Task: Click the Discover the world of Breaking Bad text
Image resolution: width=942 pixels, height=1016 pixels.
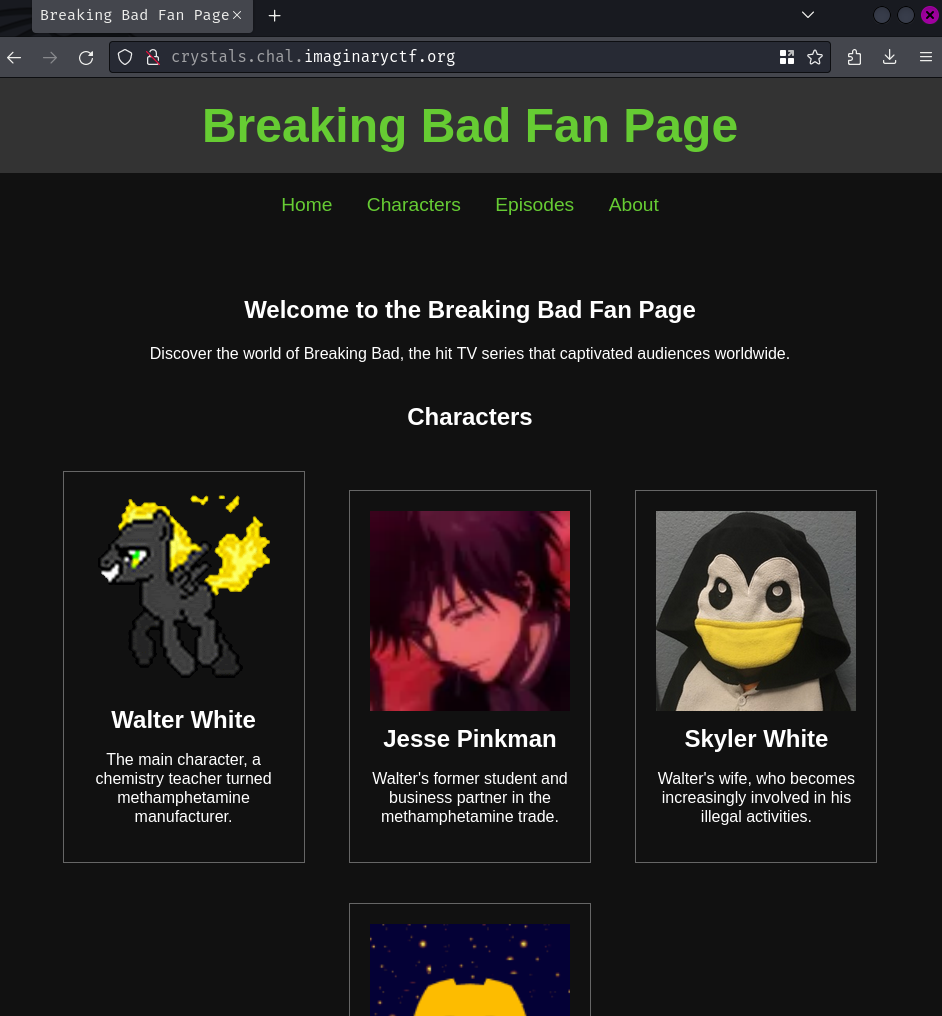Action: (x=470, y=354)
